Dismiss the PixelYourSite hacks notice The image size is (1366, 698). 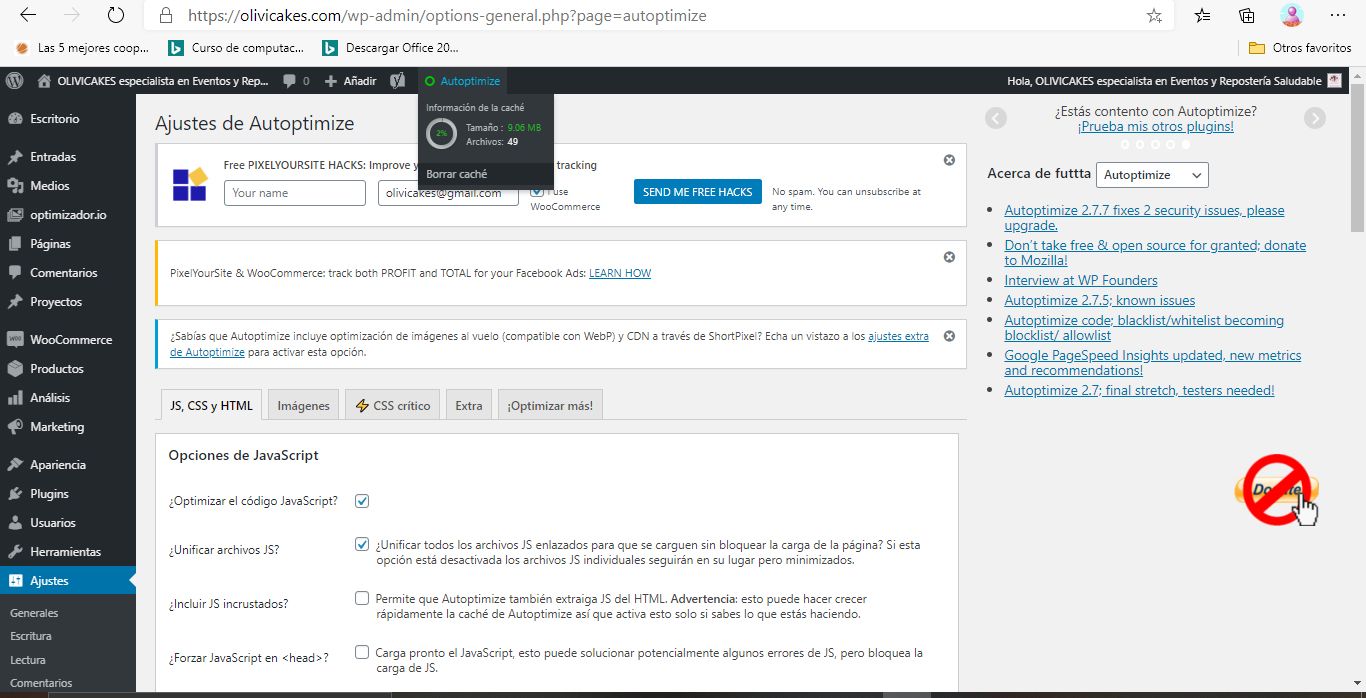(949, 160)
